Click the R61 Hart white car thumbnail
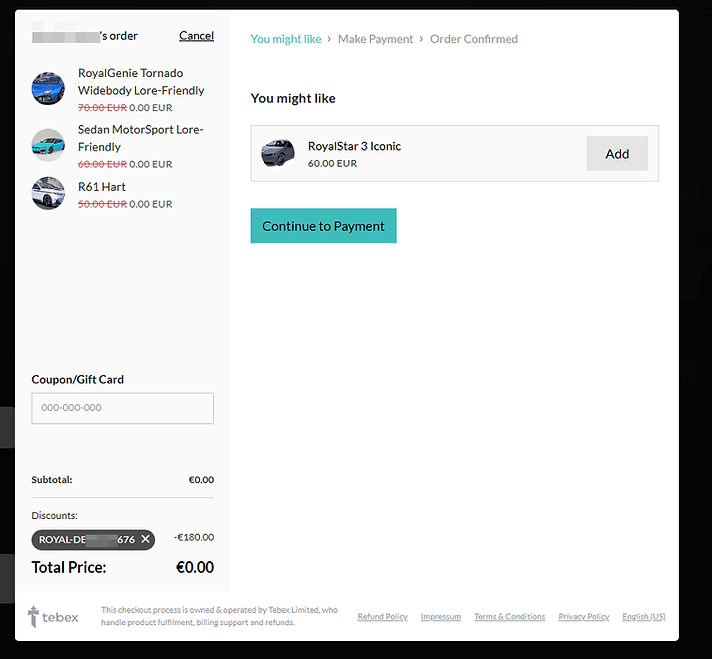This screenshot has width=712, height=659. (x=48, y=193)
